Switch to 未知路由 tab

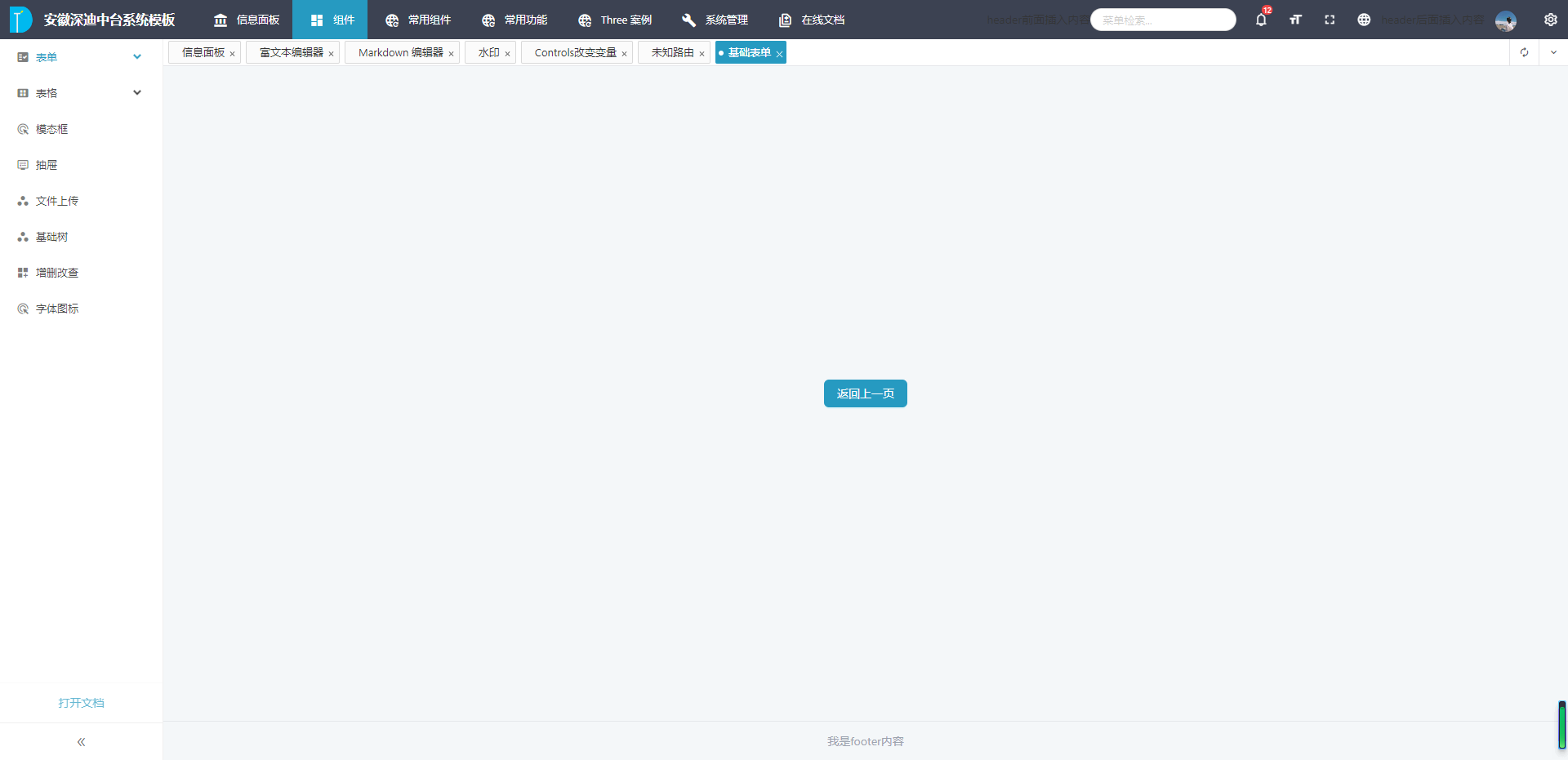coord(672,52)
